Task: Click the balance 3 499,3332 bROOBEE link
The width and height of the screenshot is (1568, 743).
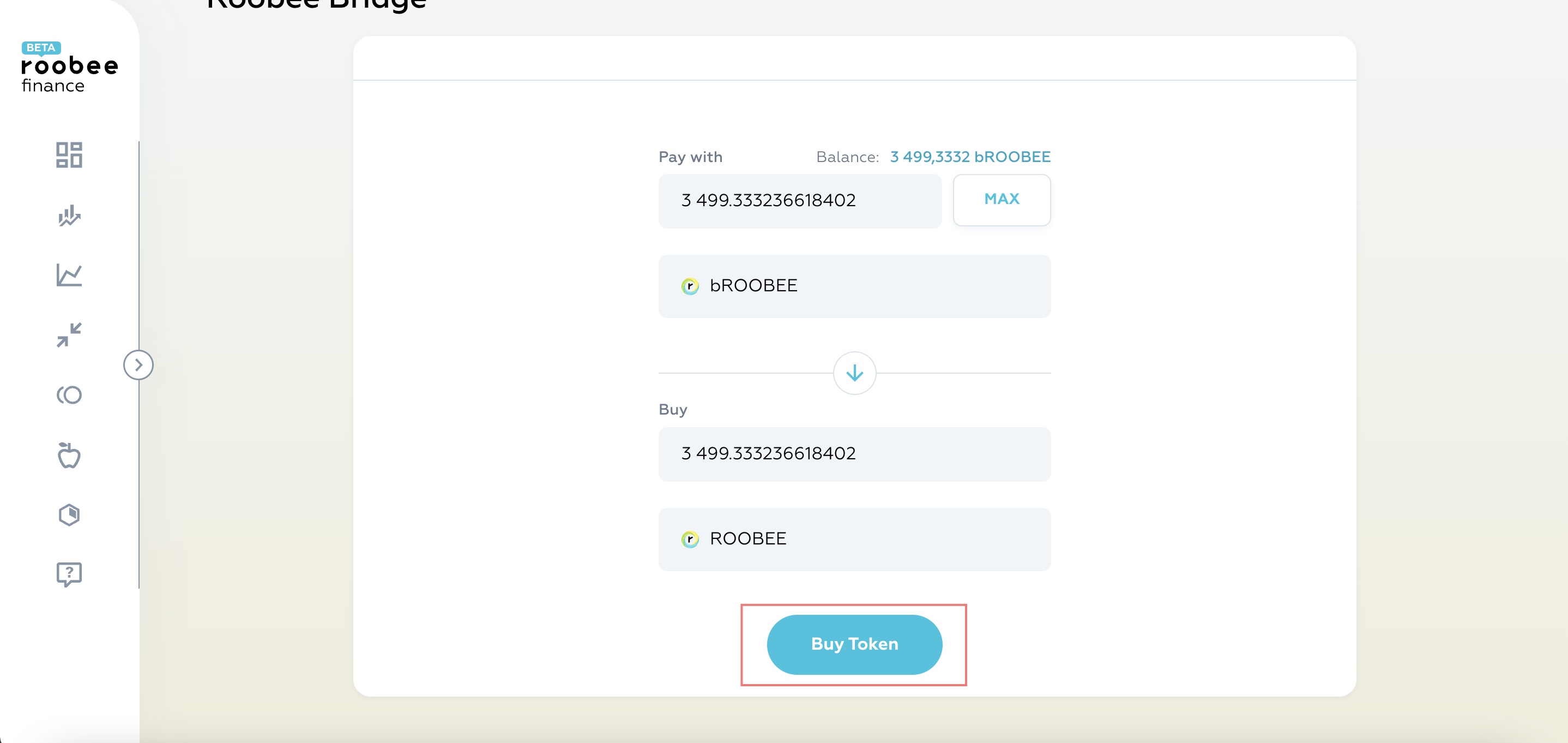Action: coord(970,157)
